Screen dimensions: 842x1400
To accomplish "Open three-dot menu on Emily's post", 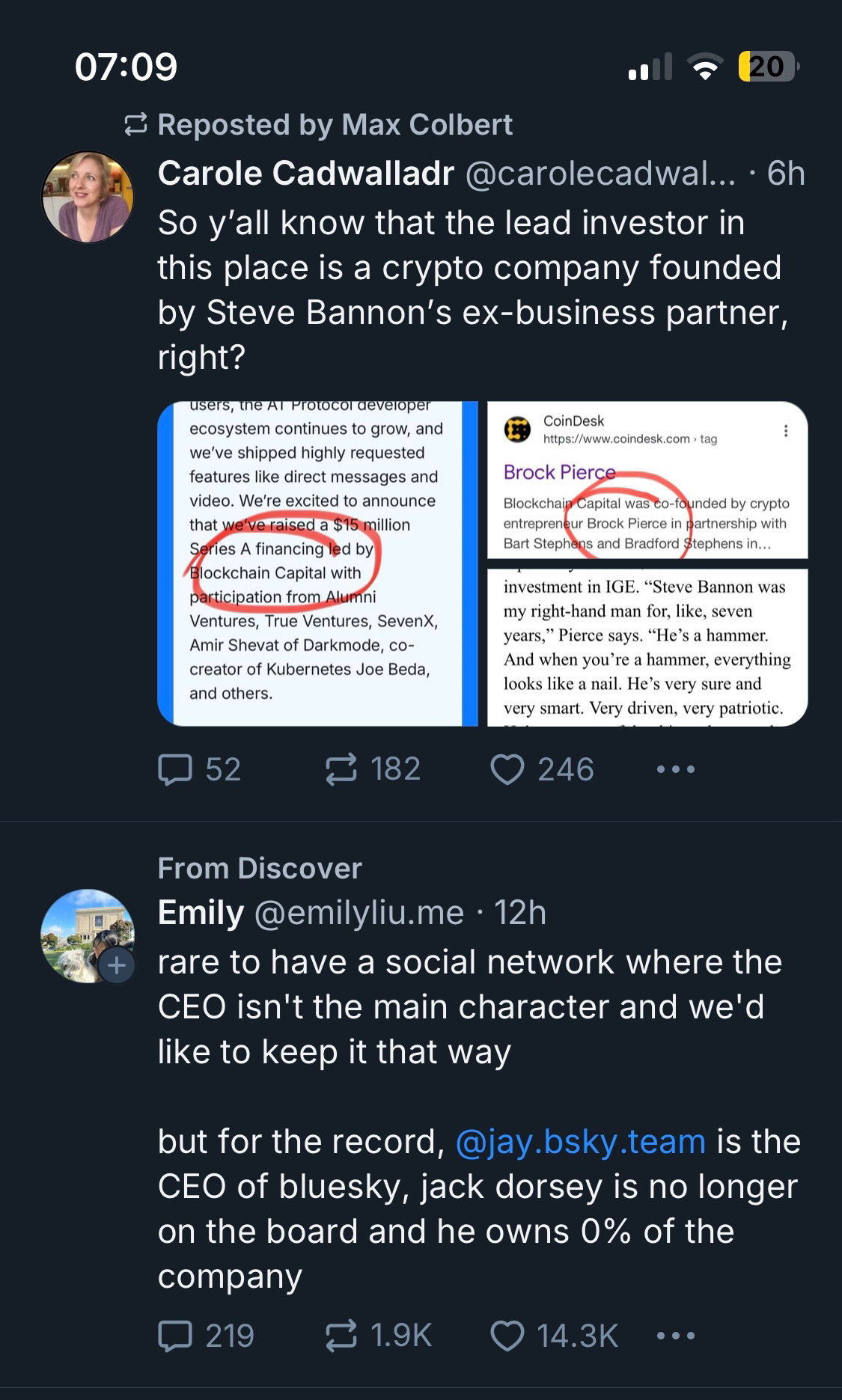I will (675, 1336).
